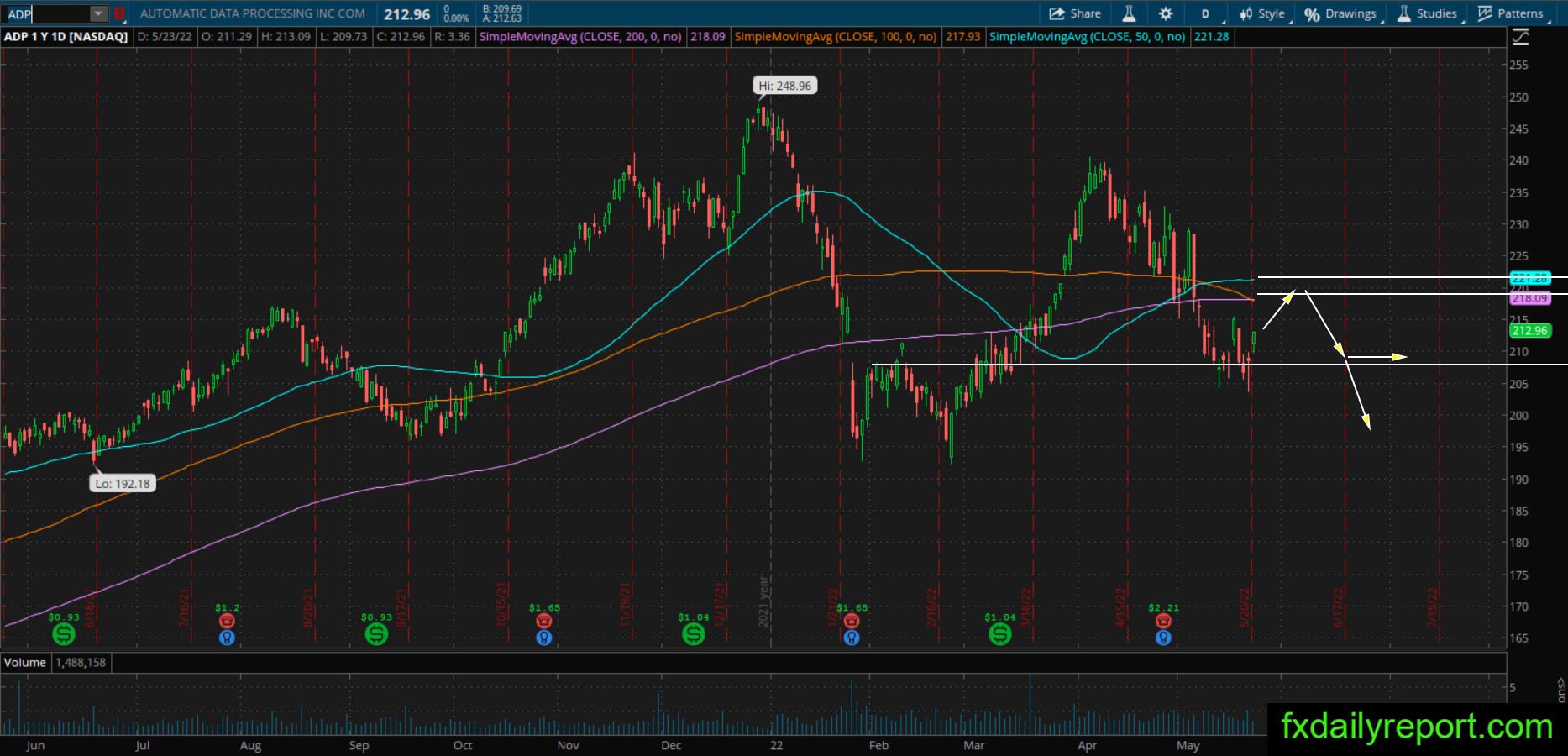Click the $0.93 dividend icon beside 9/17/21
This screenshot has width=1568, height=756.
376,634
